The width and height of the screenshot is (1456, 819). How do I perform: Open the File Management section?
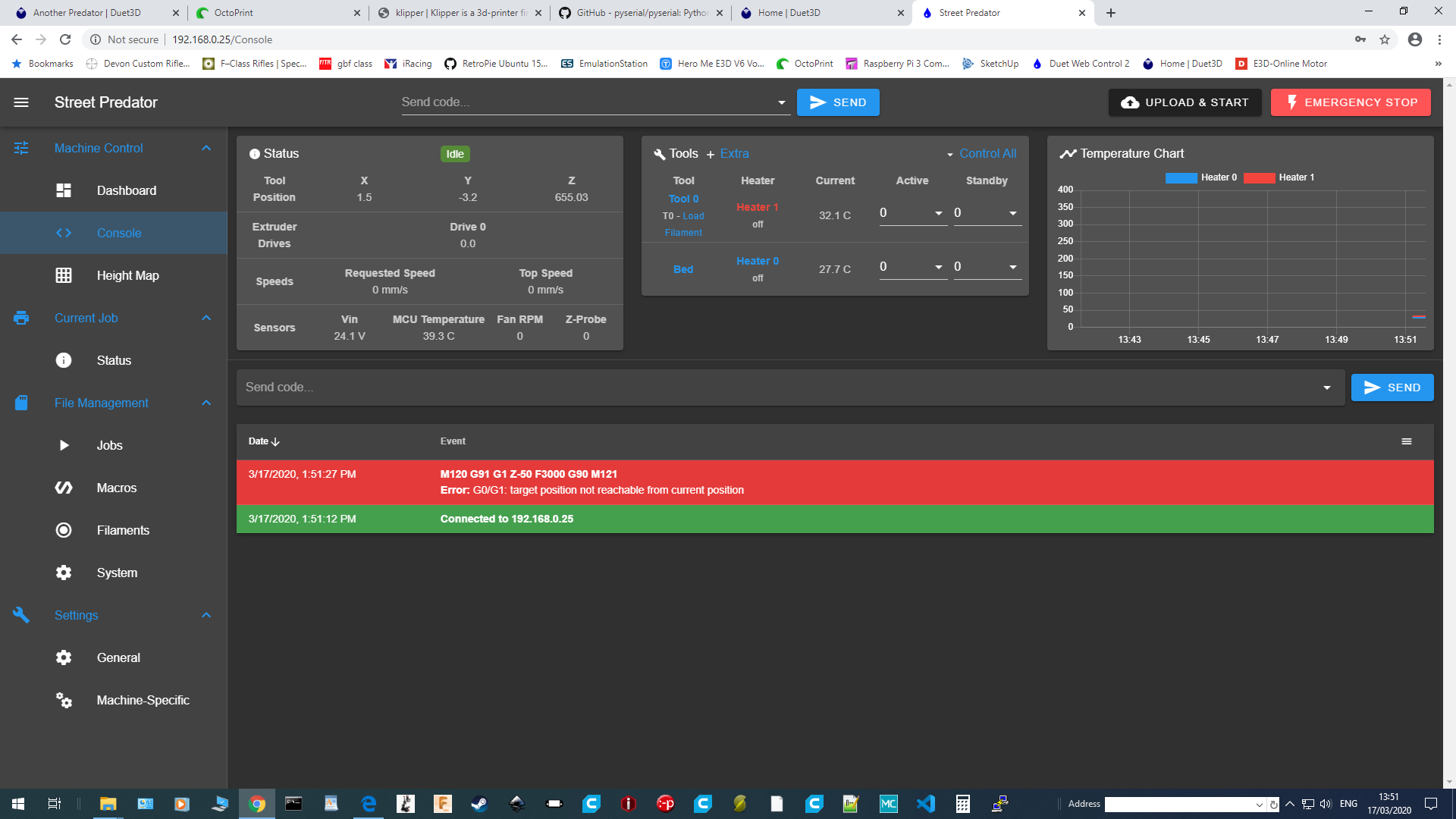[x=101, y=403]
